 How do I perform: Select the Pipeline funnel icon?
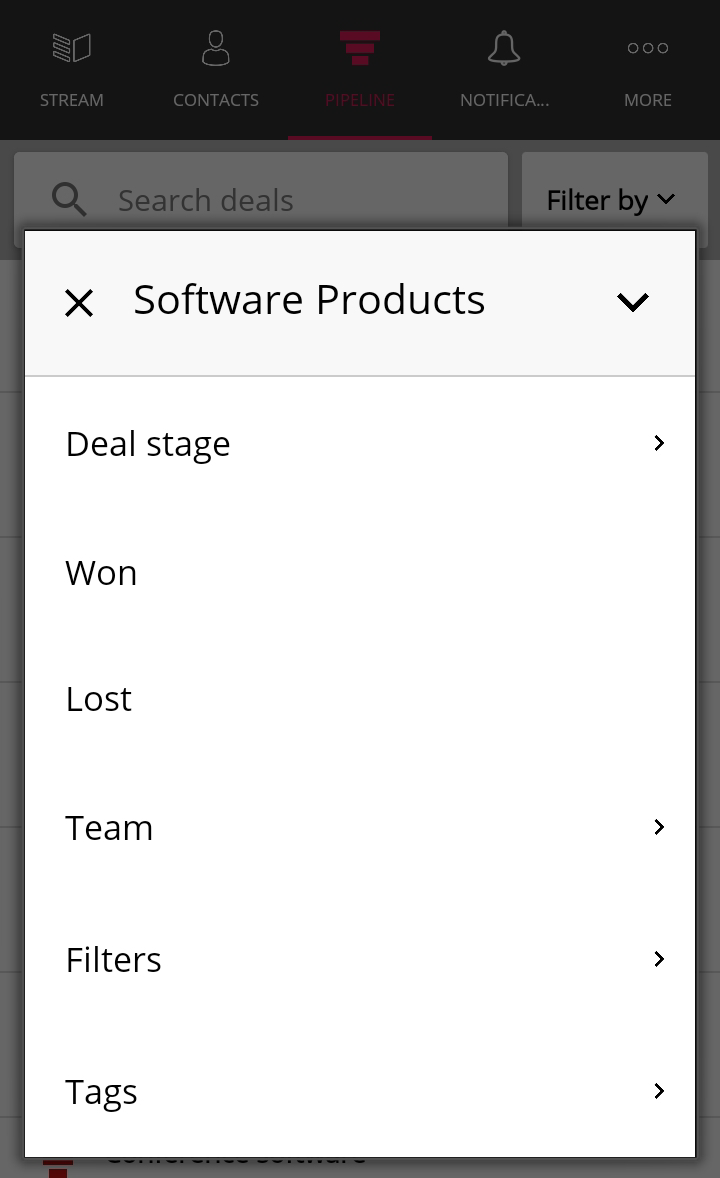click(x=360, y=48)
